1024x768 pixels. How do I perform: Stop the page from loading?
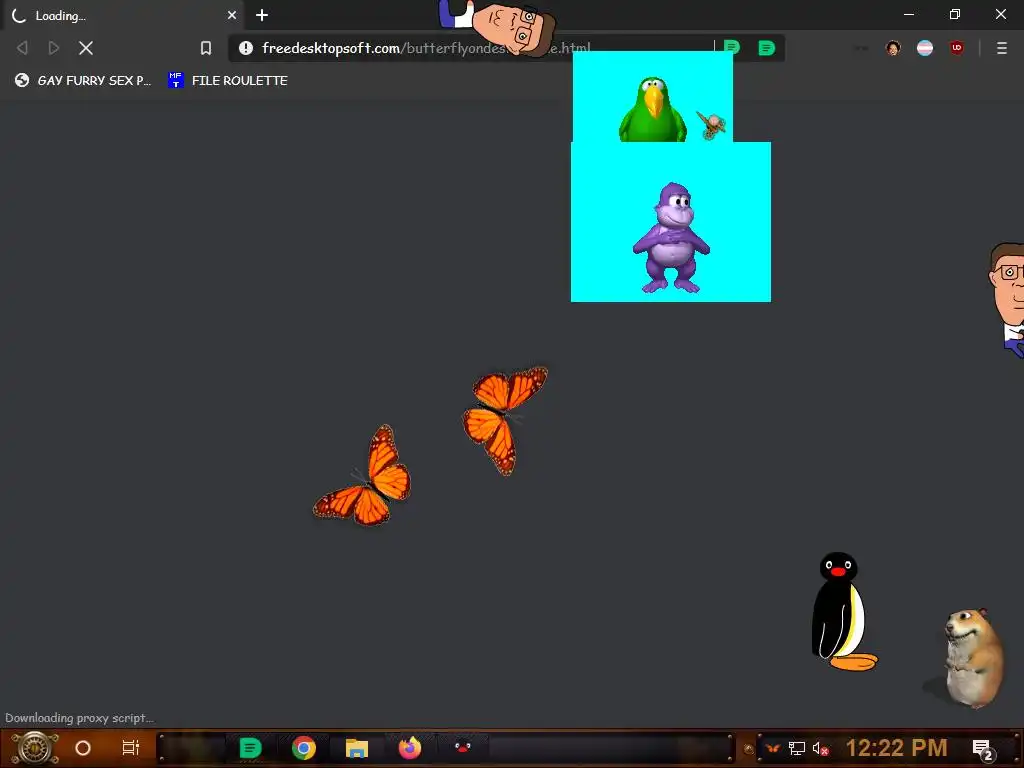[x=86, y=48]
